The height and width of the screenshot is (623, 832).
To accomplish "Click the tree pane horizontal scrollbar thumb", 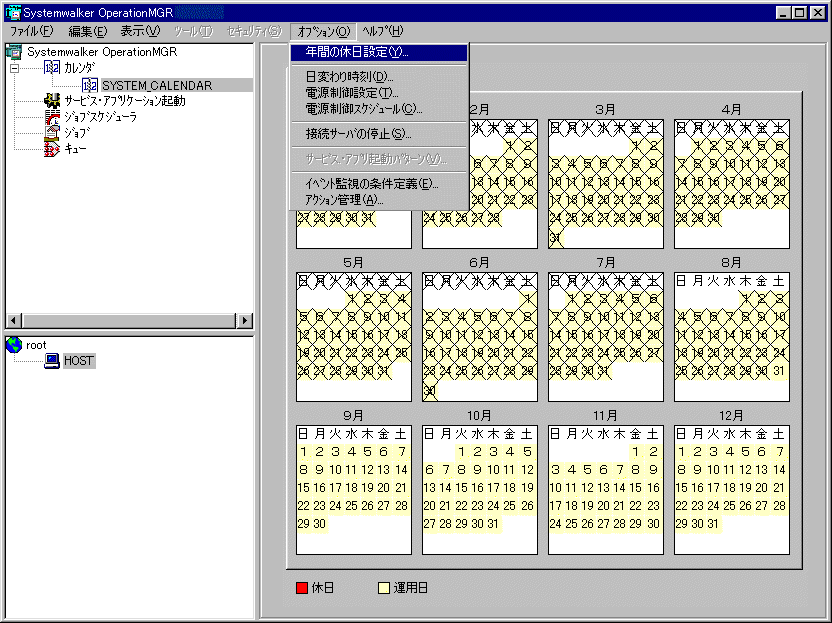I will pyautogui.click(x=129, y=321).
